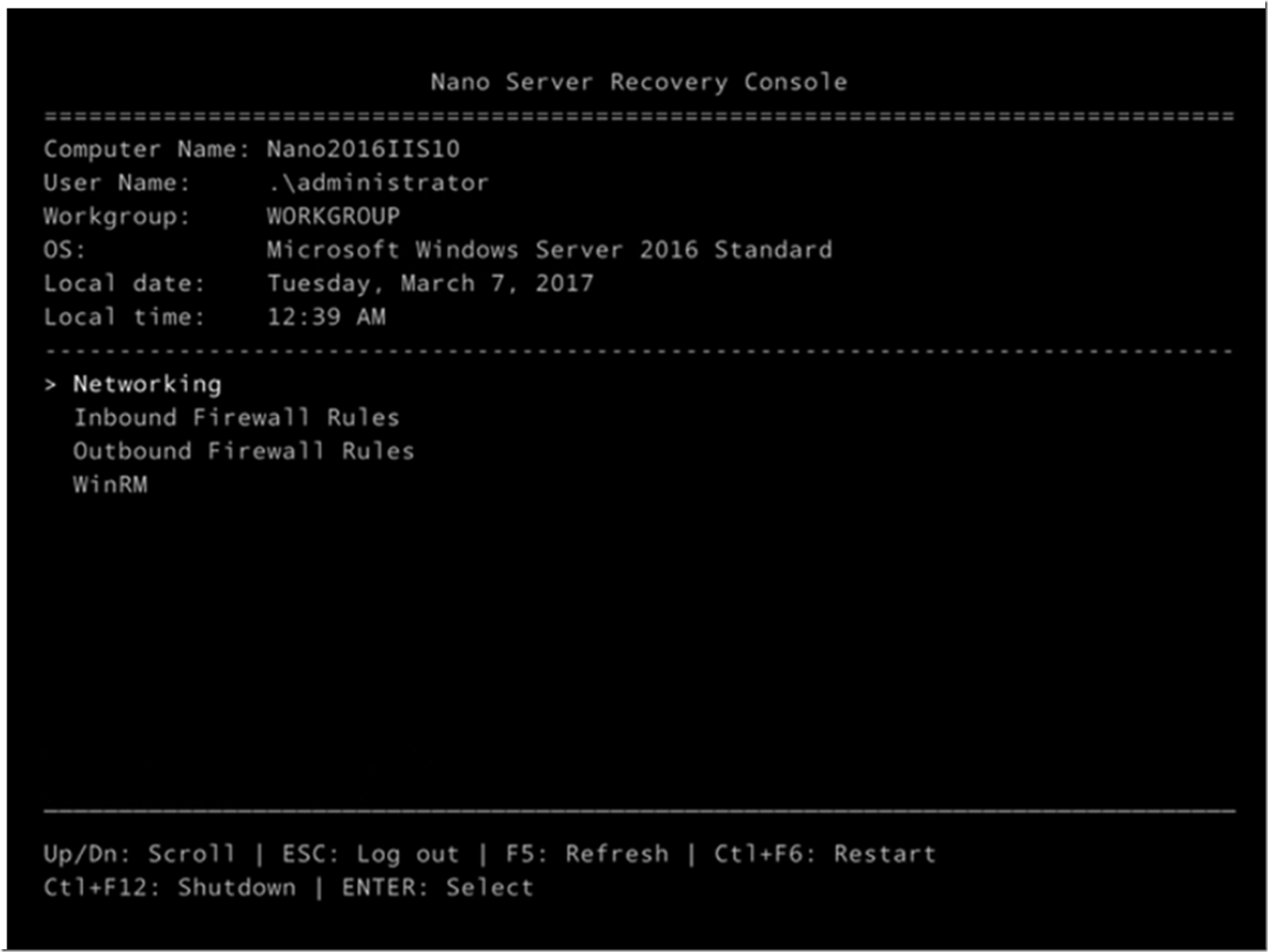1268x952 pixels.
Task: Open Inbound Firewall Rules
Action: click(x=236, y=418)
